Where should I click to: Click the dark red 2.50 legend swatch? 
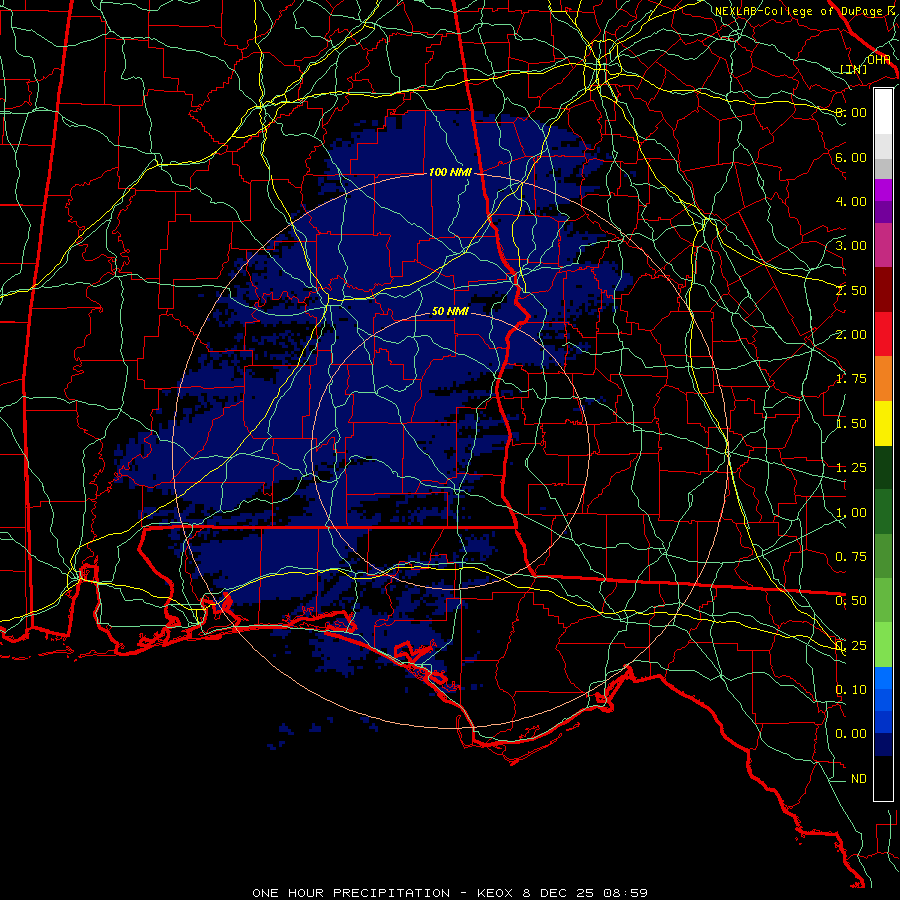coord(883,290)
